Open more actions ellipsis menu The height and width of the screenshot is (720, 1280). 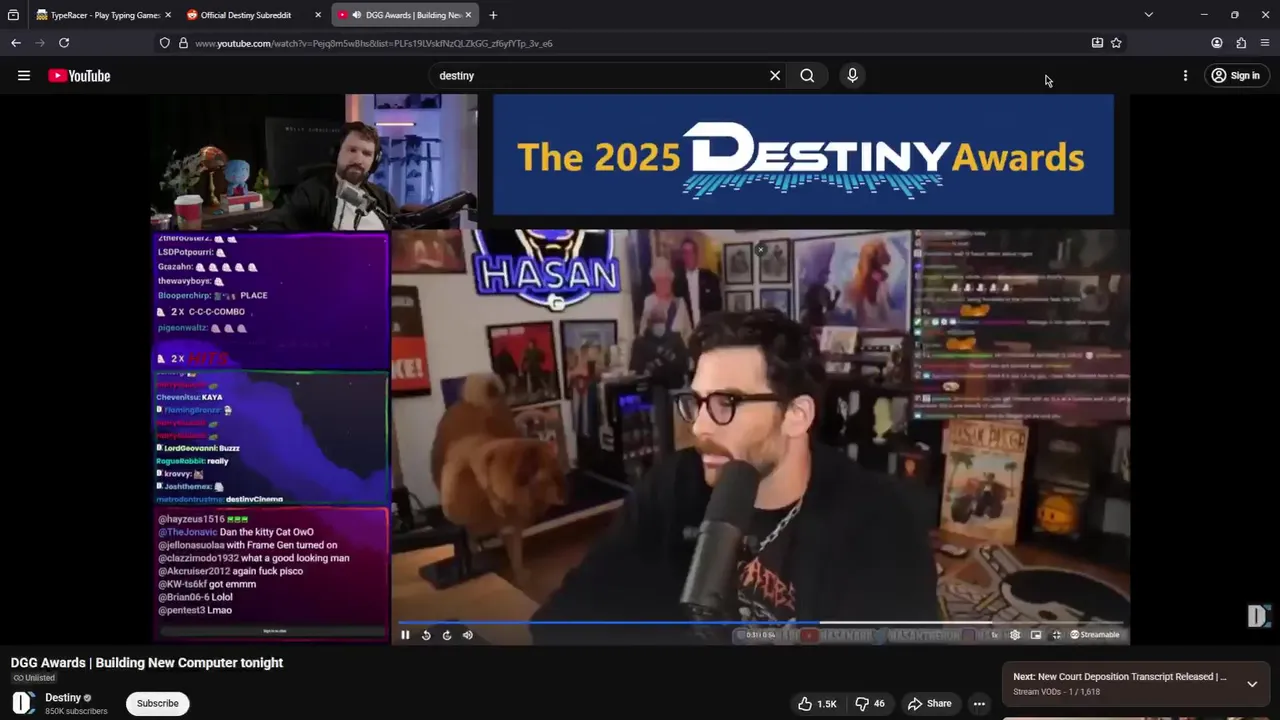[979, 704]
